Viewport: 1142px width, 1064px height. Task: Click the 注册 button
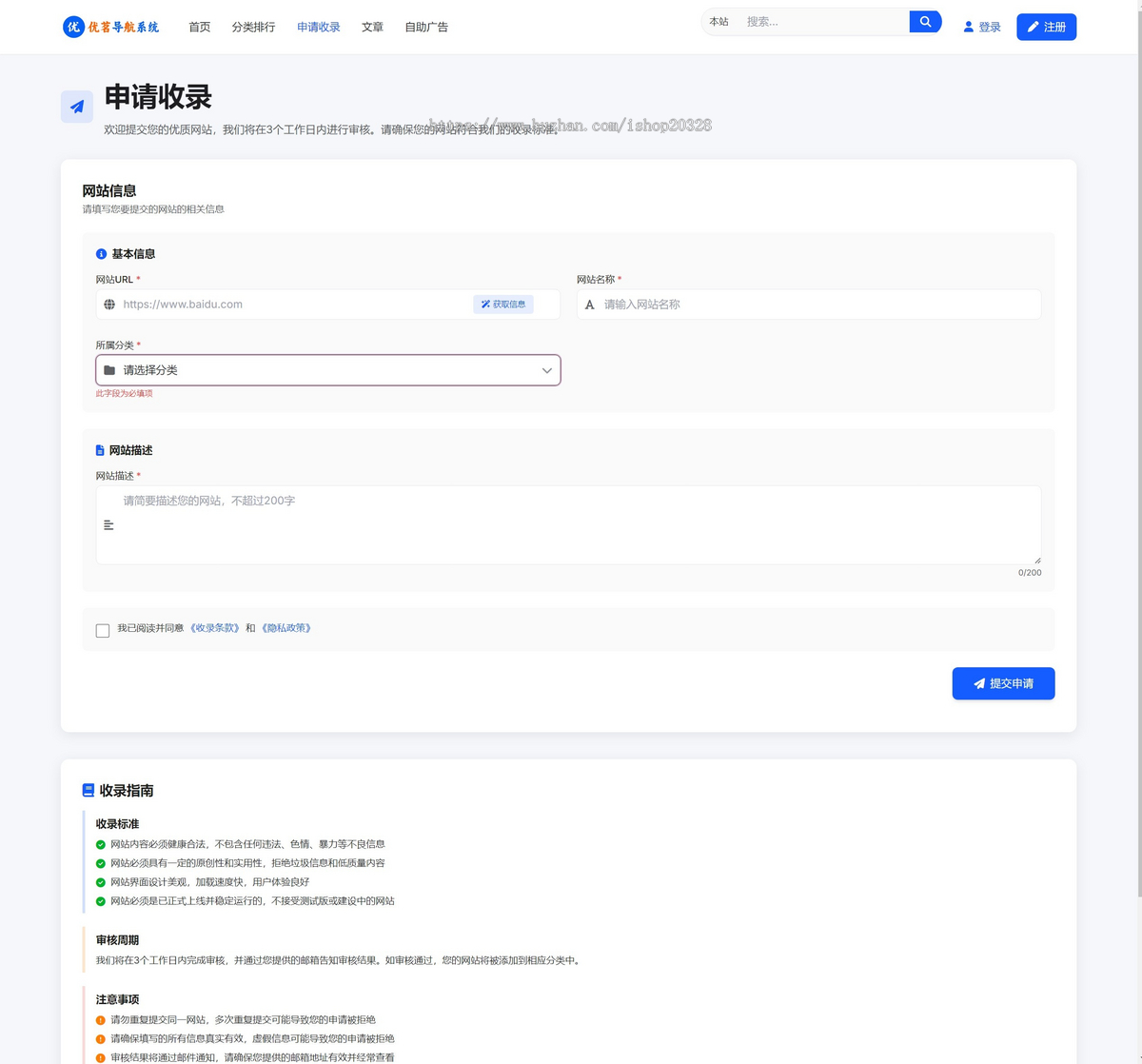point(1046,27)
